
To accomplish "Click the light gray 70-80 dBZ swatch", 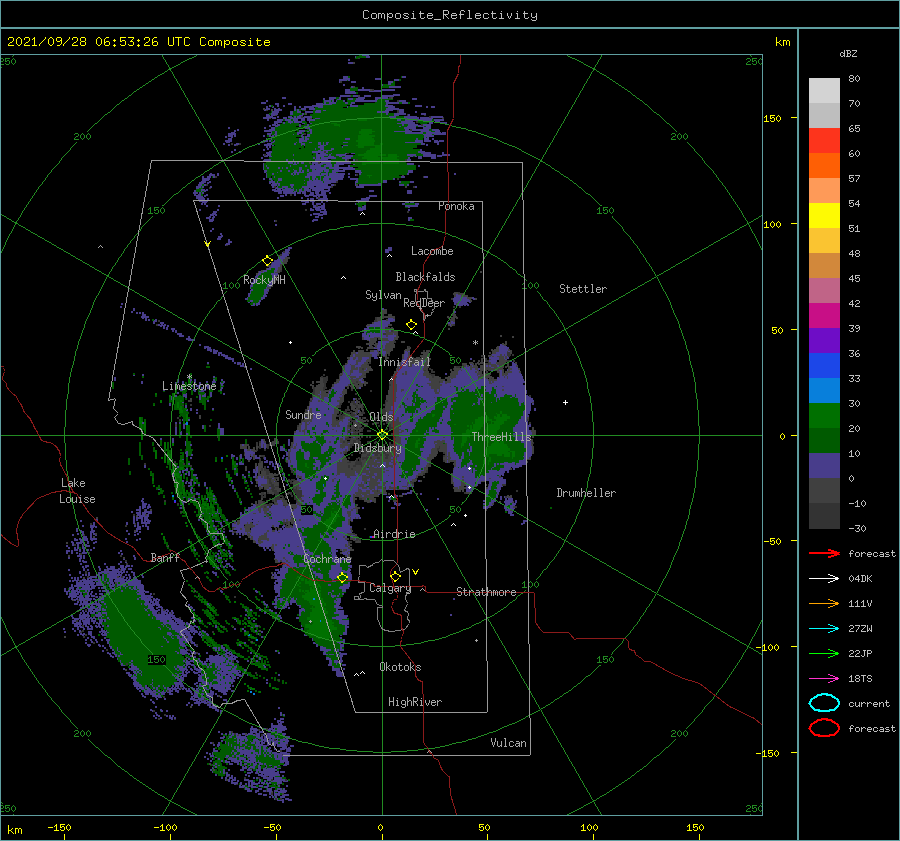I will click(x=824, y=91).
